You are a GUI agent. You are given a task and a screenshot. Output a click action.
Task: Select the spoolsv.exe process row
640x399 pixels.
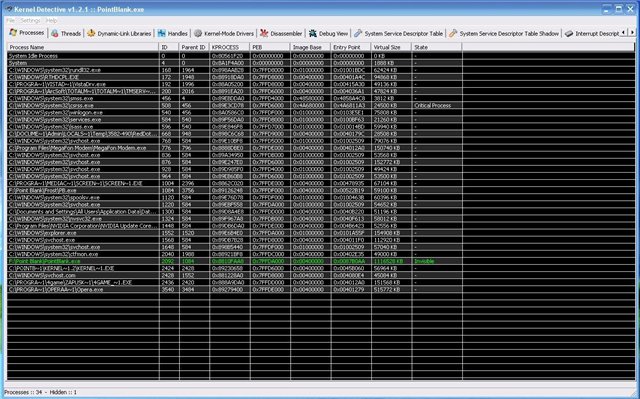pos(235,197)
